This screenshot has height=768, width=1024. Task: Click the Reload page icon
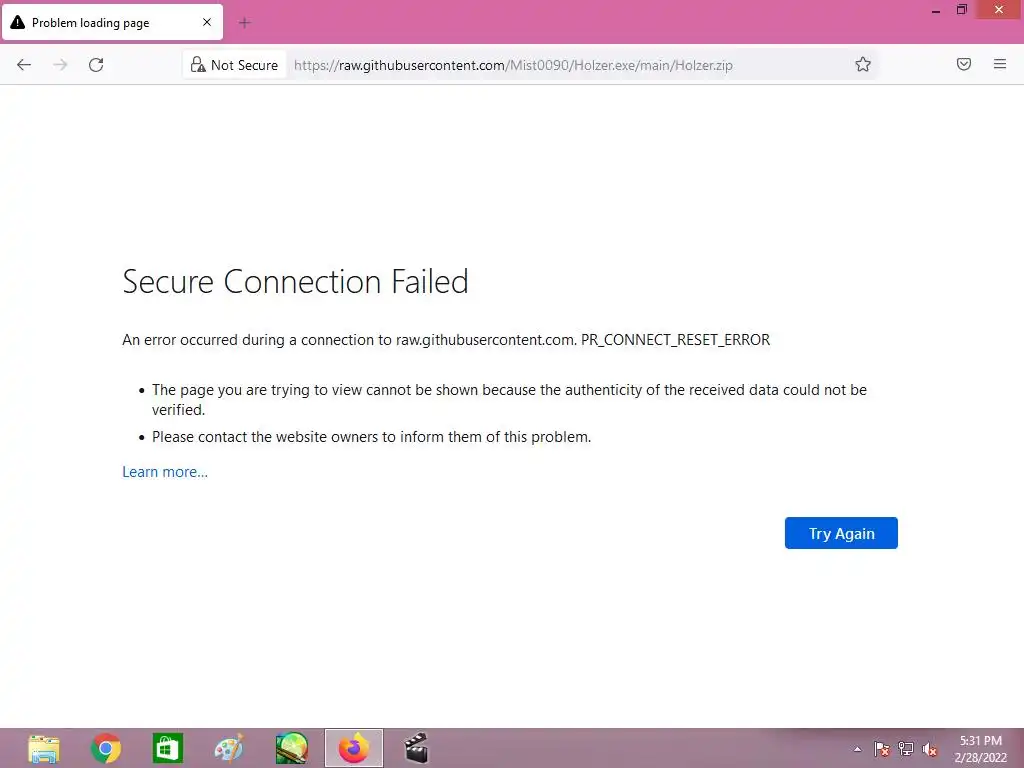pyautogui.click(x=96, y=65)
